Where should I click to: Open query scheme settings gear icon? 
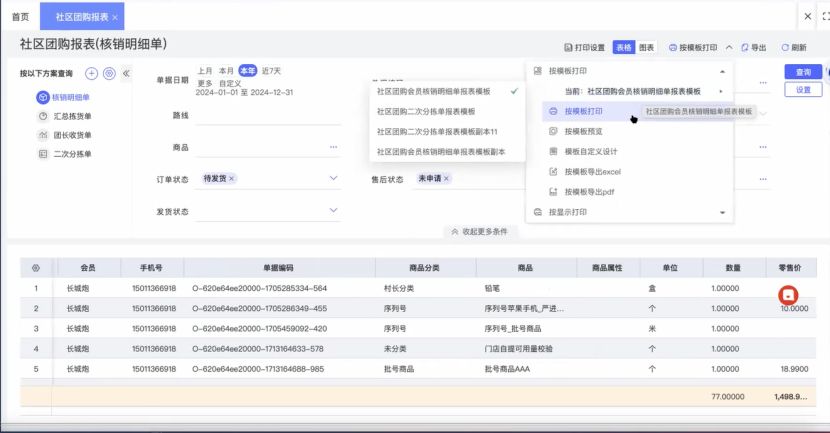tap(109, 73)
